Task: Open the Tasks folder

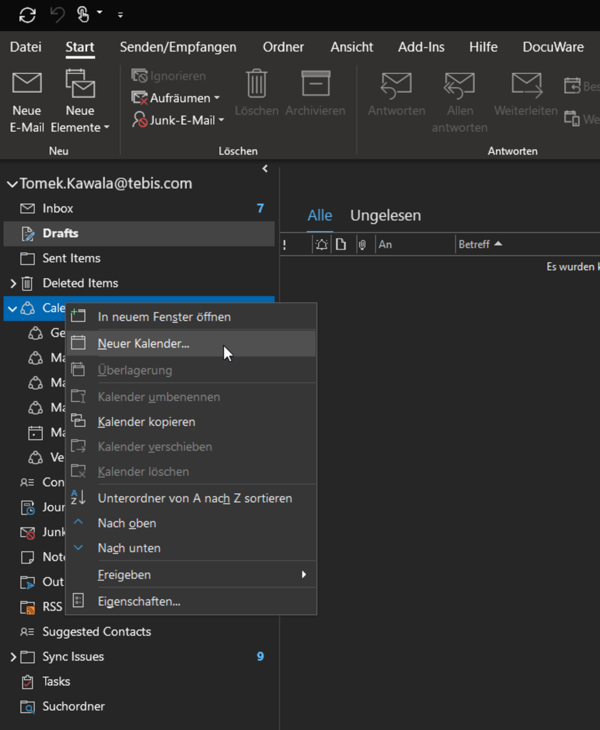Action: coord(56,681)
